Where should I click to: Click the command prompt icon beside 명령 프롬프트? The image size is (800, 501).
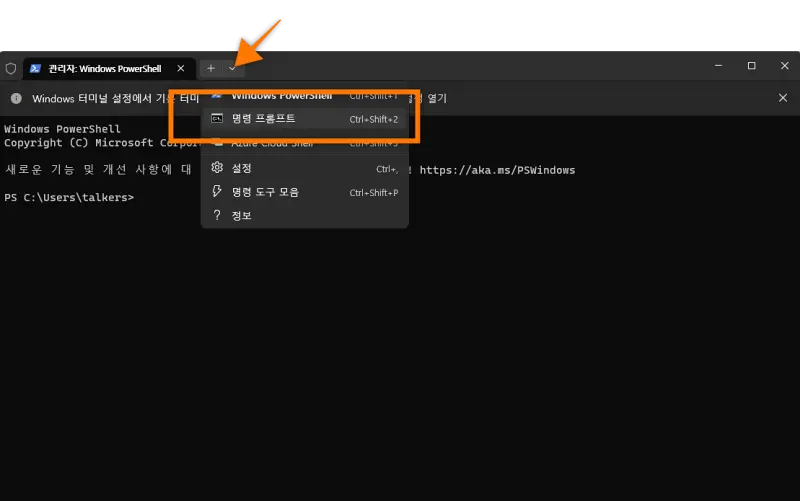[x=217, y=118]
